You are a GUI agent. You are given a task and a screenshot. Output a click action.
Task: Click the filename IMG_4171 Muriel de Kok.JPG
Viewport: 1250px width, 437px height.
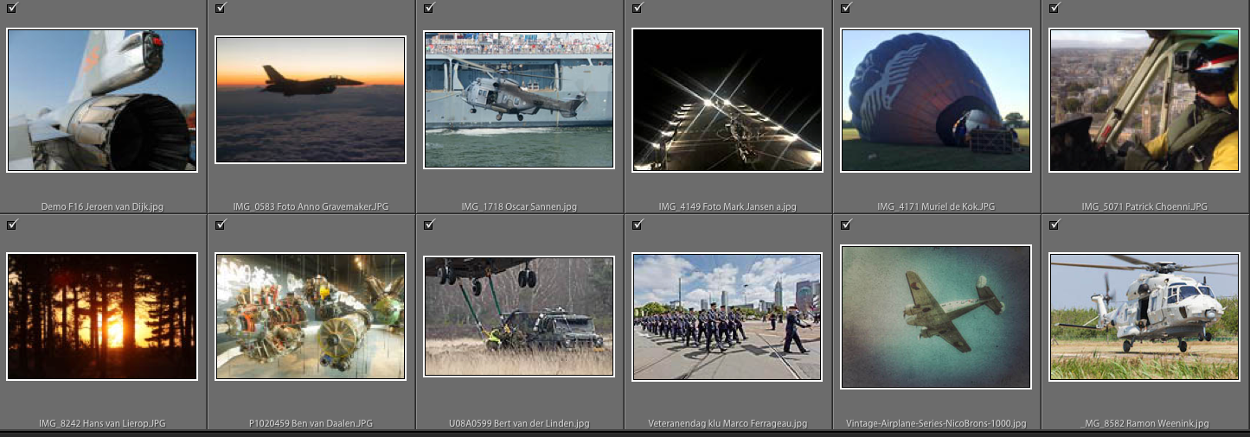[x=936, y=207]
